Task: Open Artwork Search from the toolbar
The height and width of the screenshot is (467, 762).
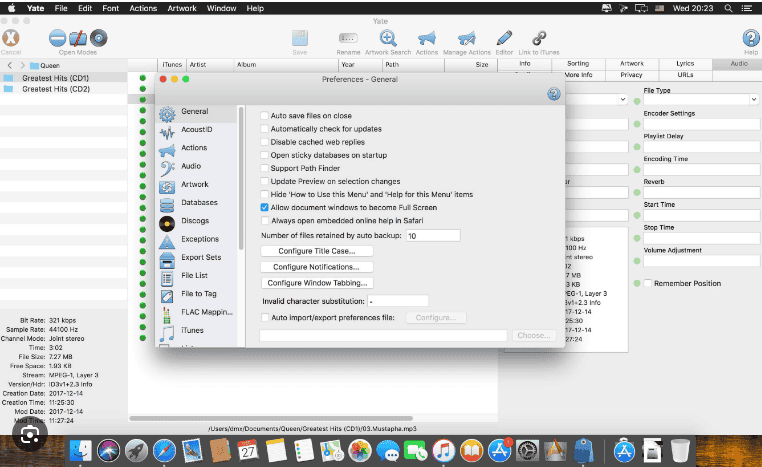Action: (x=388, y=38)
